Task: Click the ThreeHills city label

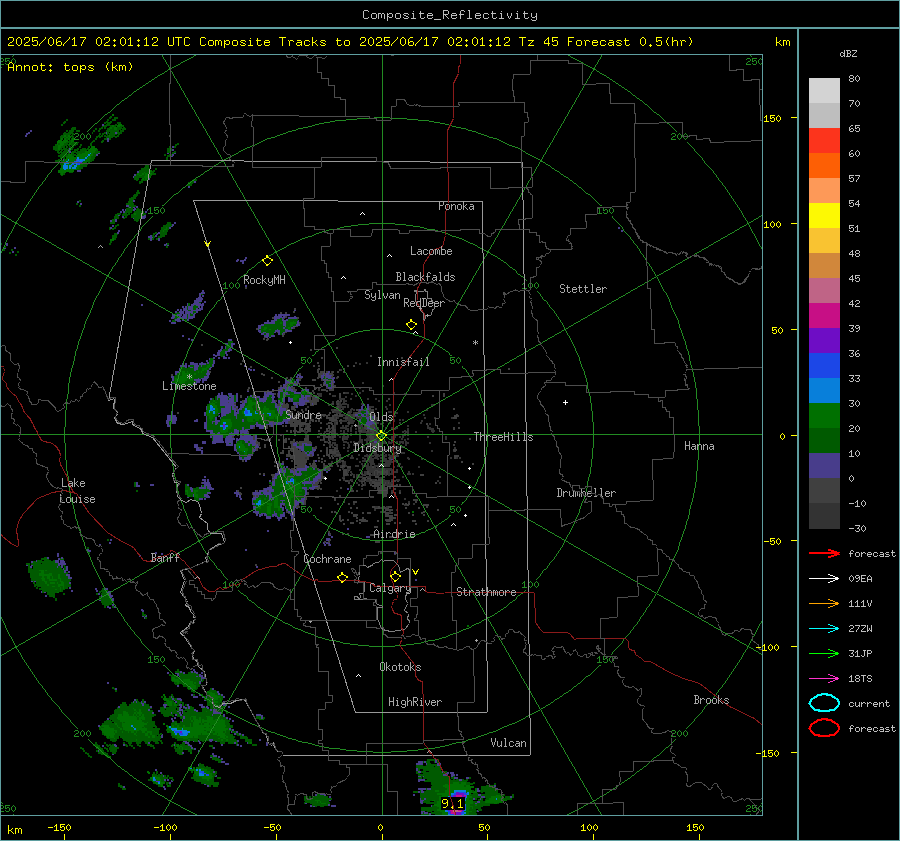Action: (x=503, y=437)
